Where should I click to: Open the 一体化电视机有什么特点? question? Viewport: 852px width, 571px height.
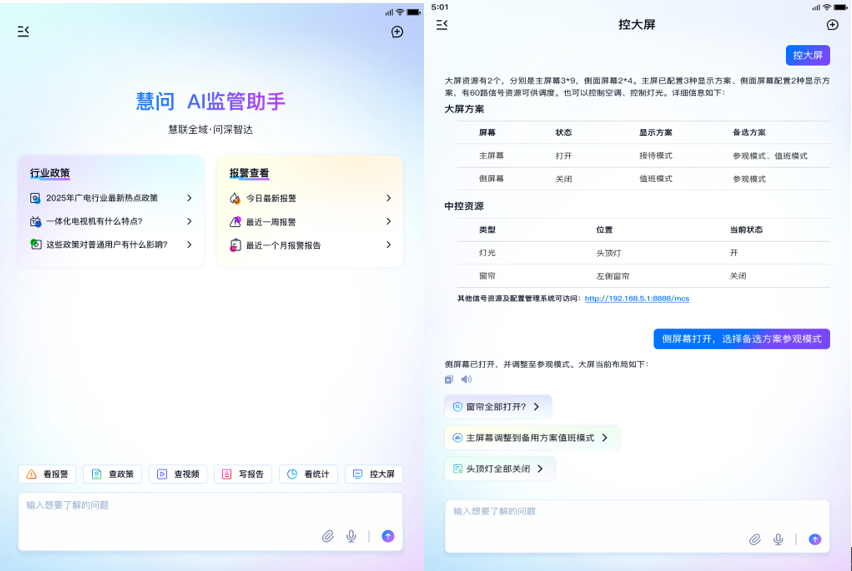[111, 221]
